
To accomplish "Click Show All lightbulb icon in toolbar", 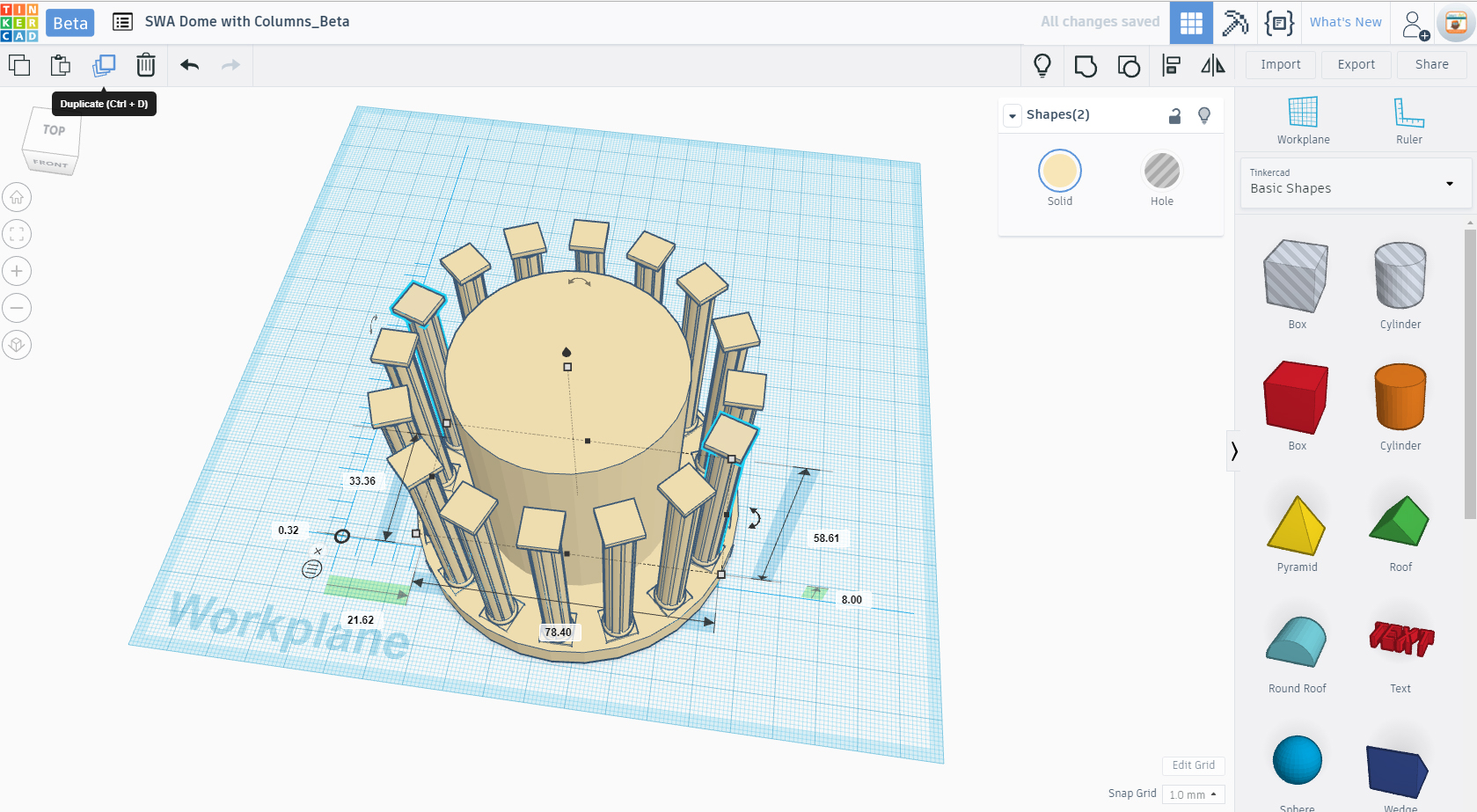I will (1042, 65).
